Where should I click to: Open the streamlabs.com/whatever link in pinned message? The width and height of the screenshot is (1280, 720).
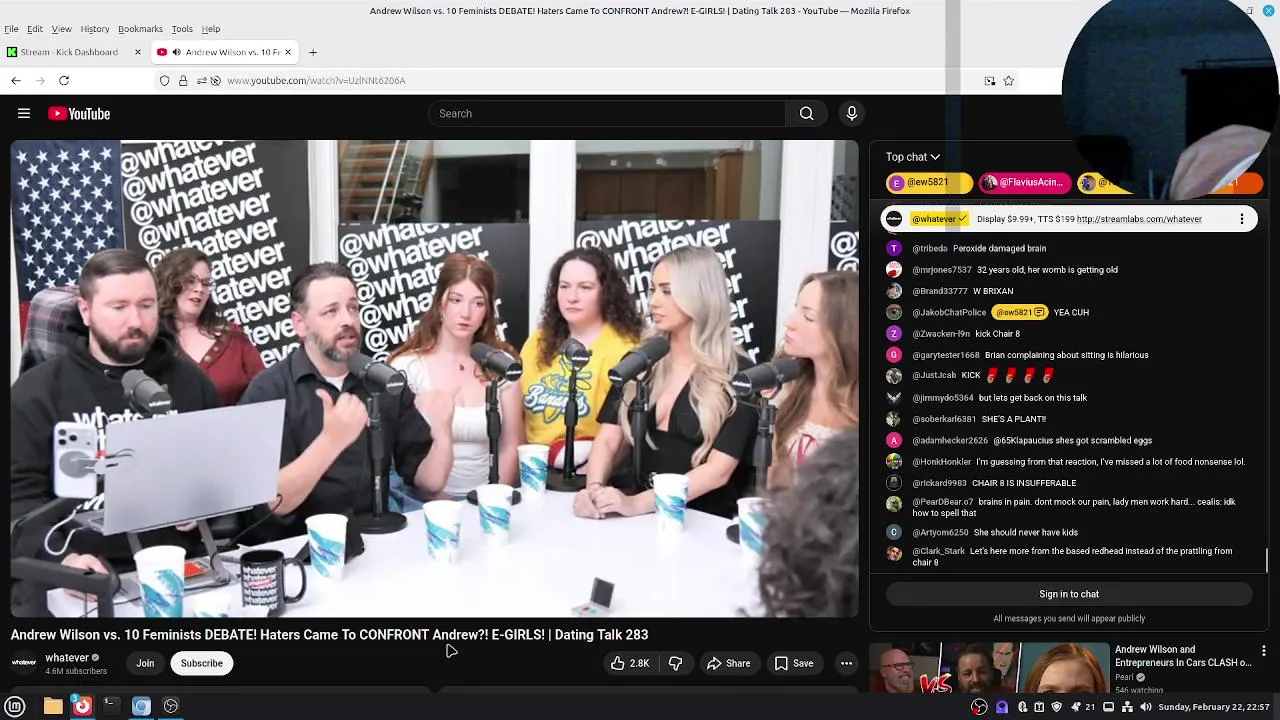1139,219
